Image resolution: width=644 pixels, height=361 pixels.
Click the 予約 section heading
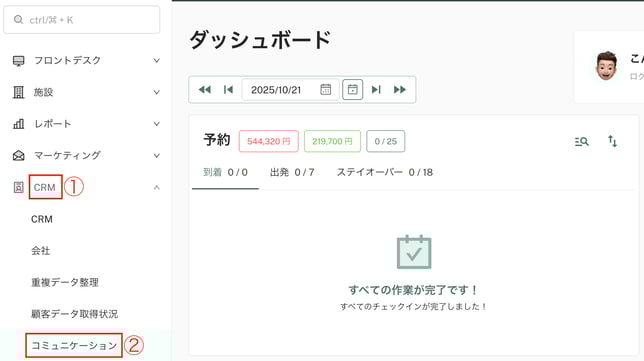tap(216, 140)
